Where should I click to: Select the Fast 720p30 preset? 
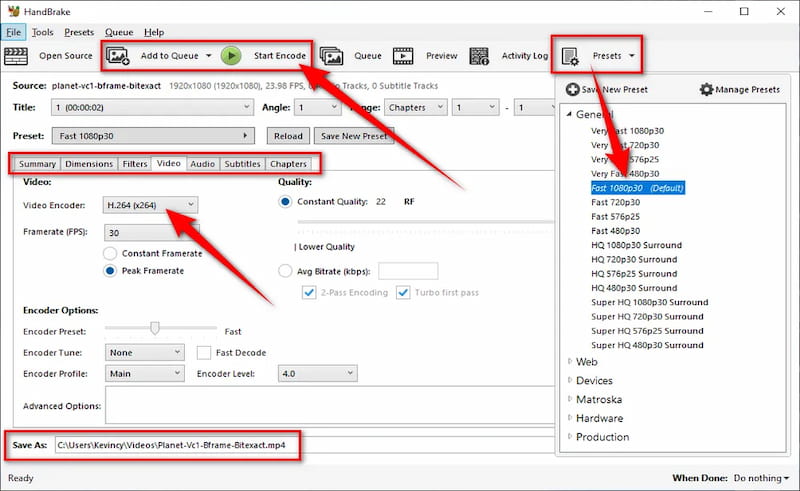(x=615, y=202)
